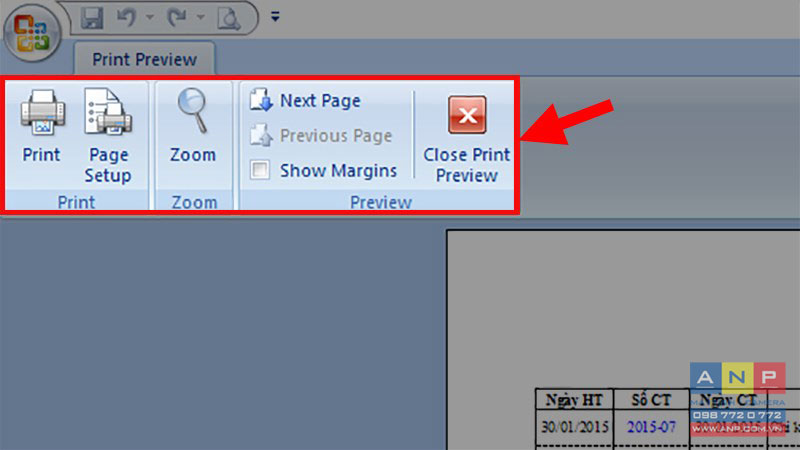Viewport: 800px width, 450px height.
Task: Enable the Show Margins checkbox
Action: click(260, 169)
